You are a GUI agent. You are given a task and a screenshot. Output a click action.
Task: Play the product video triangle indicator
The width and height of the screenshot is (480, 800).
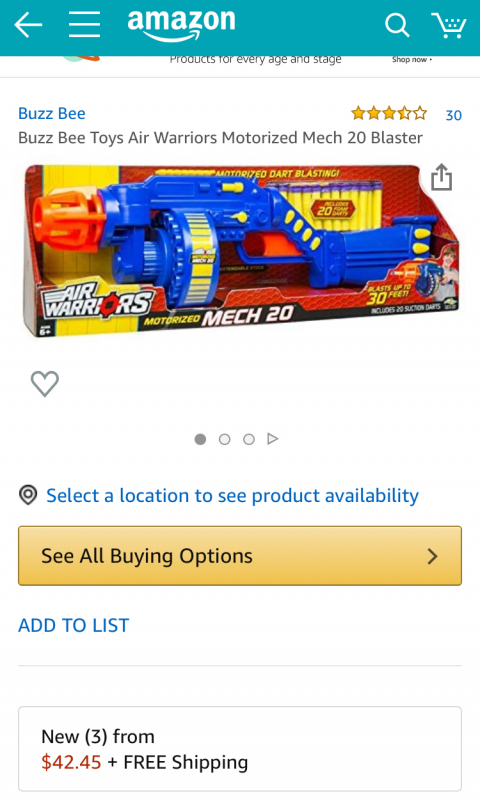tap(273, 439)
